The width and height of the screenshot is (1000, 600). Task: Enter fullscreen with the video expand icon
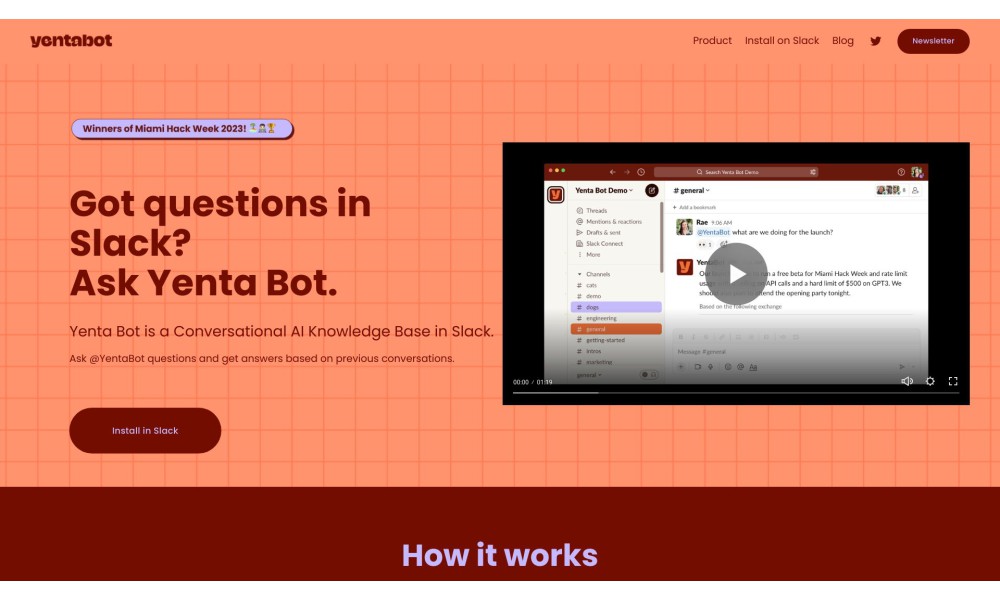(953, 381)
